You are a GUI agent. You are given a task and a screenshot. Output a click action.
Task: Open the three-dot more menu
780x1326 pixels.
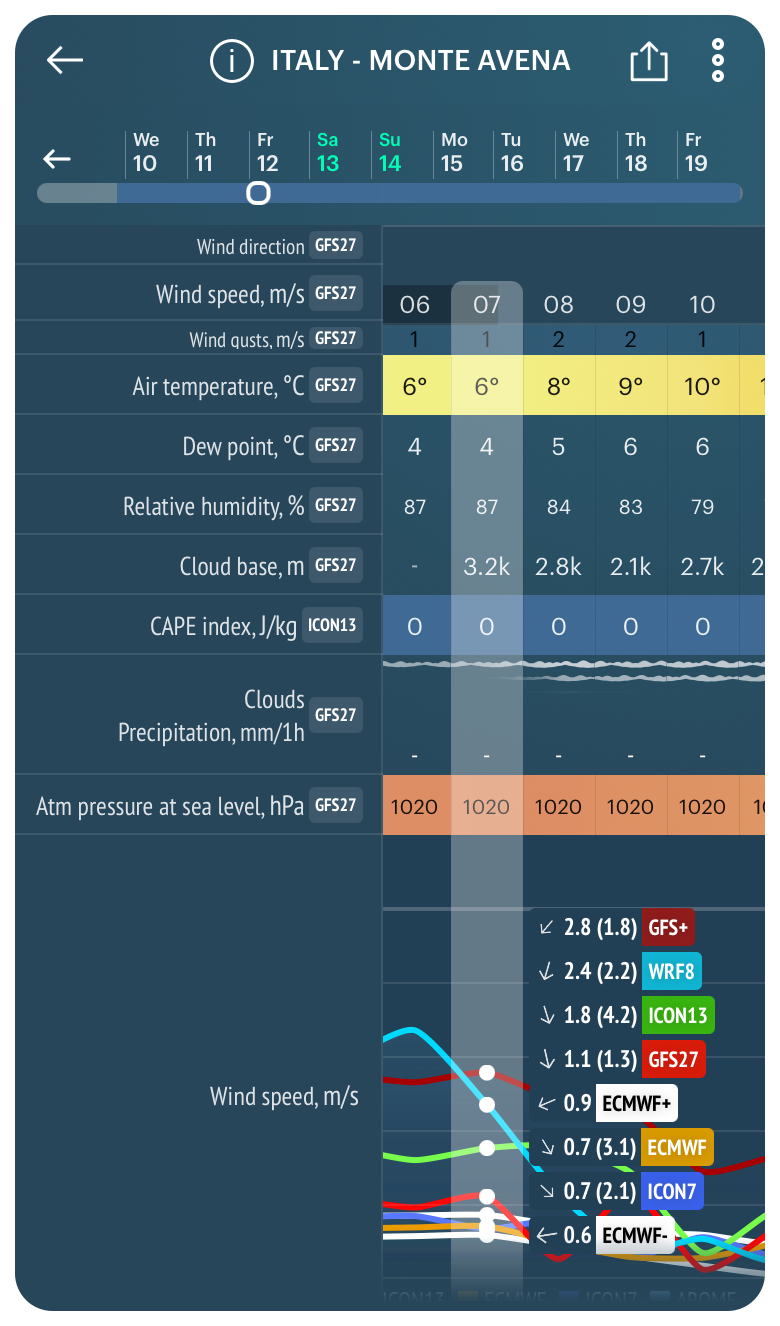718,61
